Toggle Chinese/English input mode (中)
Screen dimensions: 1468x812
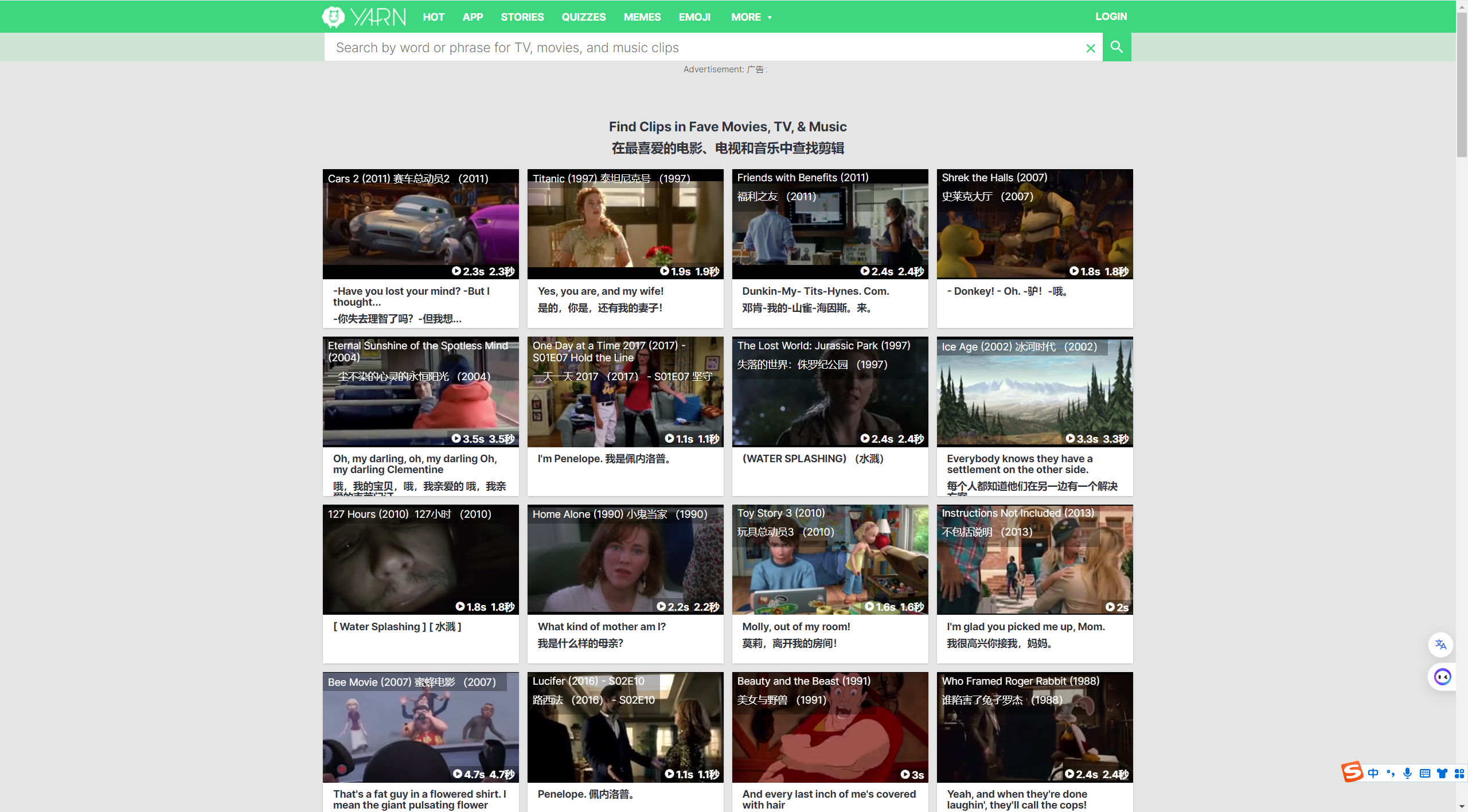1373,773
